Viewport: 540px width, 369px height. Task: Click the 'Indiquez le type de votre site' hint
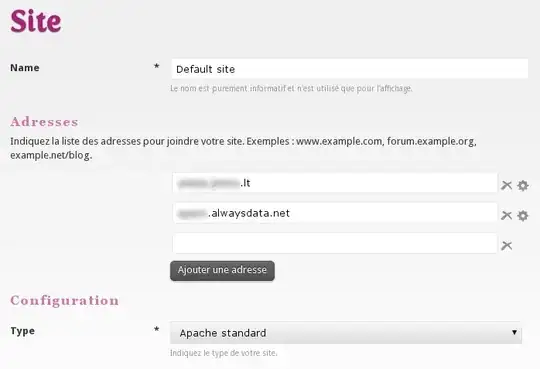click(x=224, y=353)
